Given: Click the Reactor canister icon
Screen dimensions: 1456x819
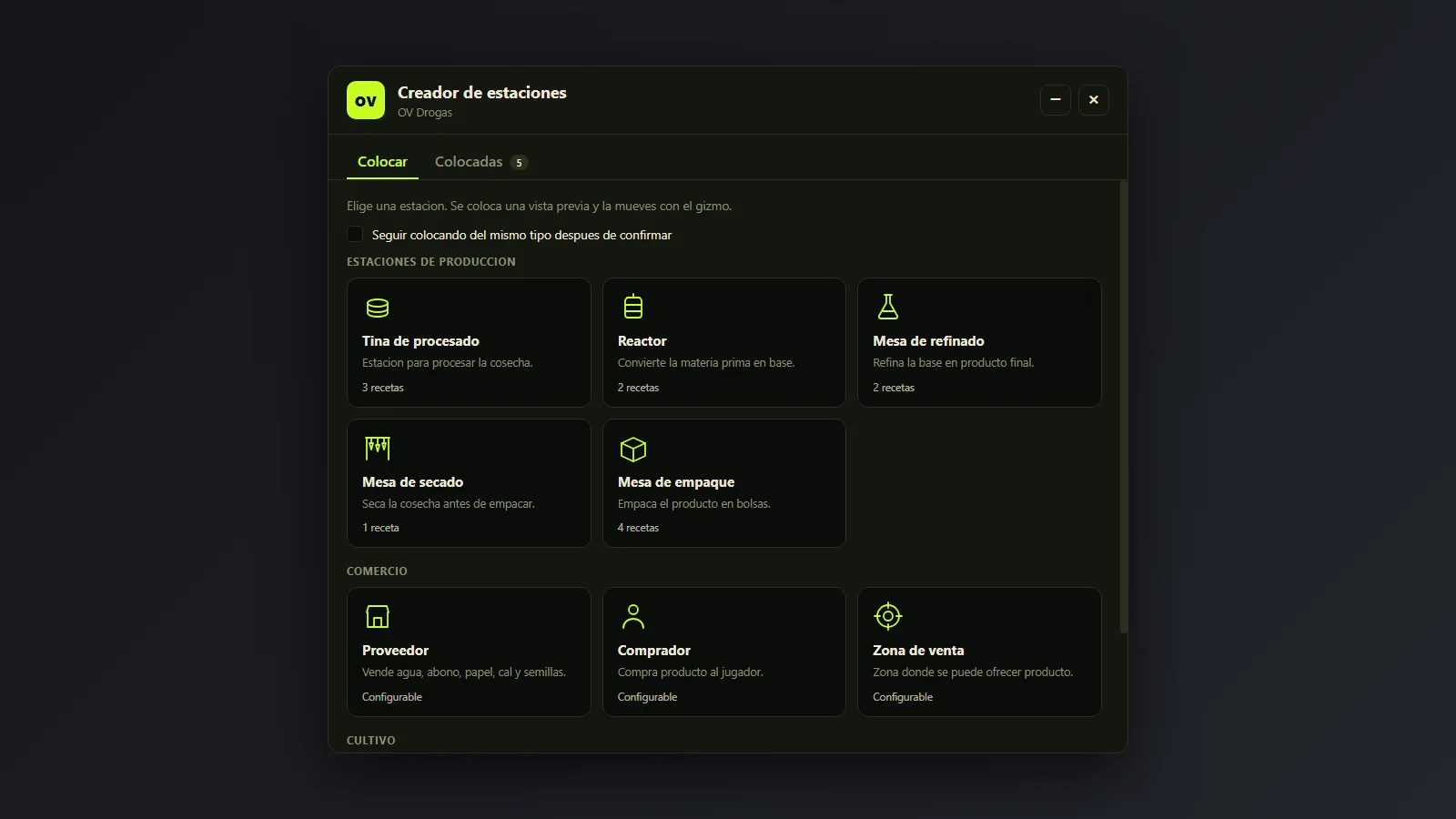Looking at the screenshot, I should 633,307.
